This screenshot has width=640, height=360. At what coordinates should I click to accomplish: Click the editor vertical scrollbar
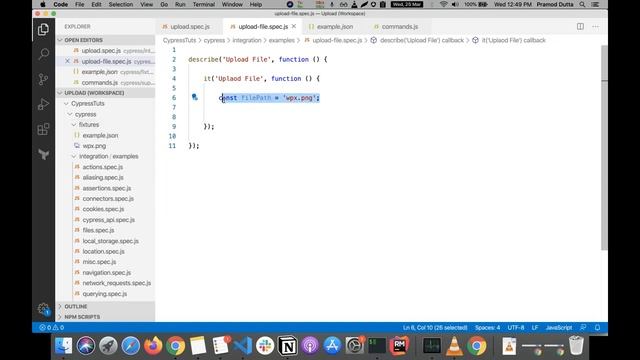(604, 147)
